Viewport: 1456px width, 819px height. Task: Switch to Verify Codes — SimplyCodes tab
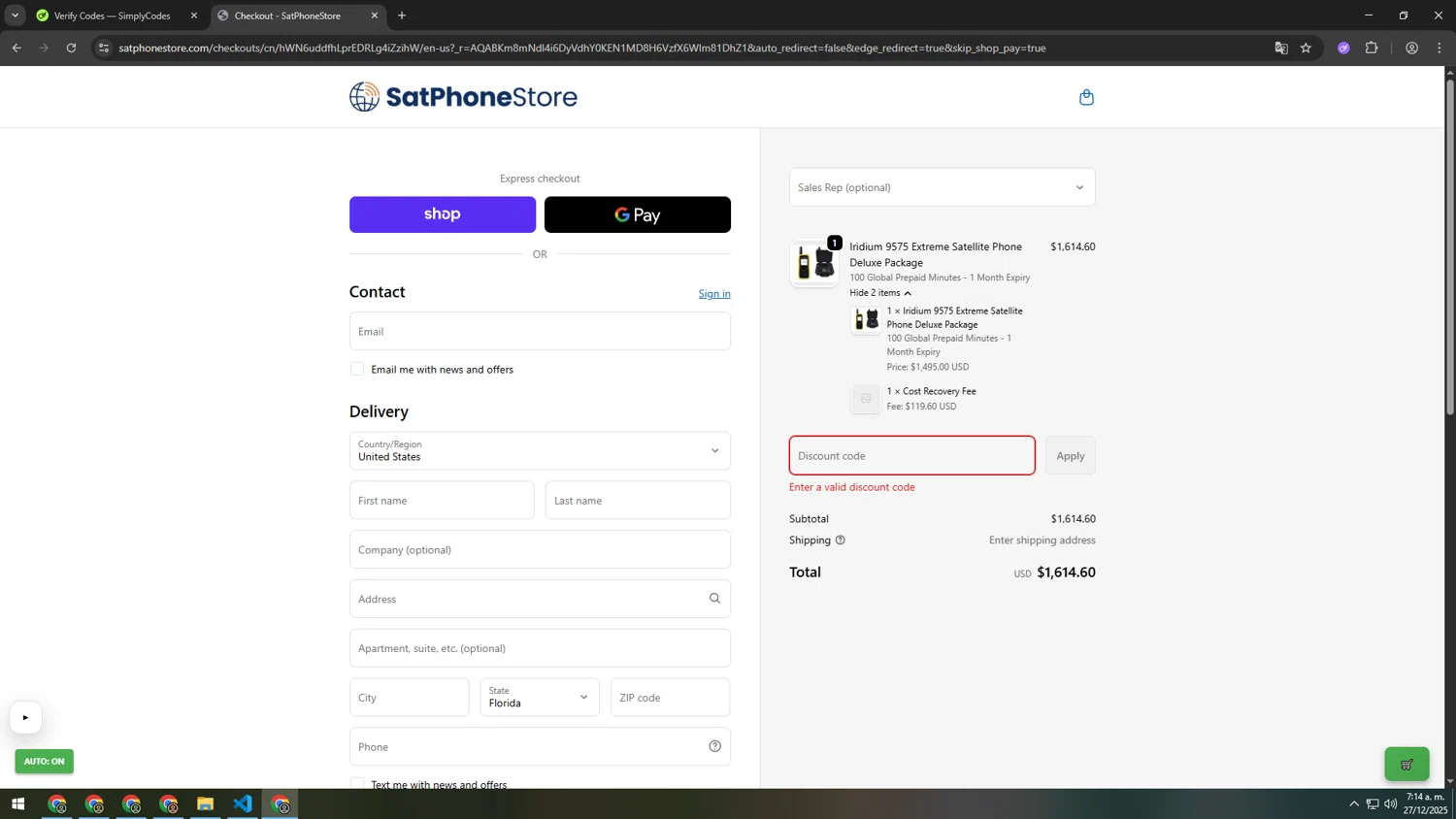click(x=112, y=16)
